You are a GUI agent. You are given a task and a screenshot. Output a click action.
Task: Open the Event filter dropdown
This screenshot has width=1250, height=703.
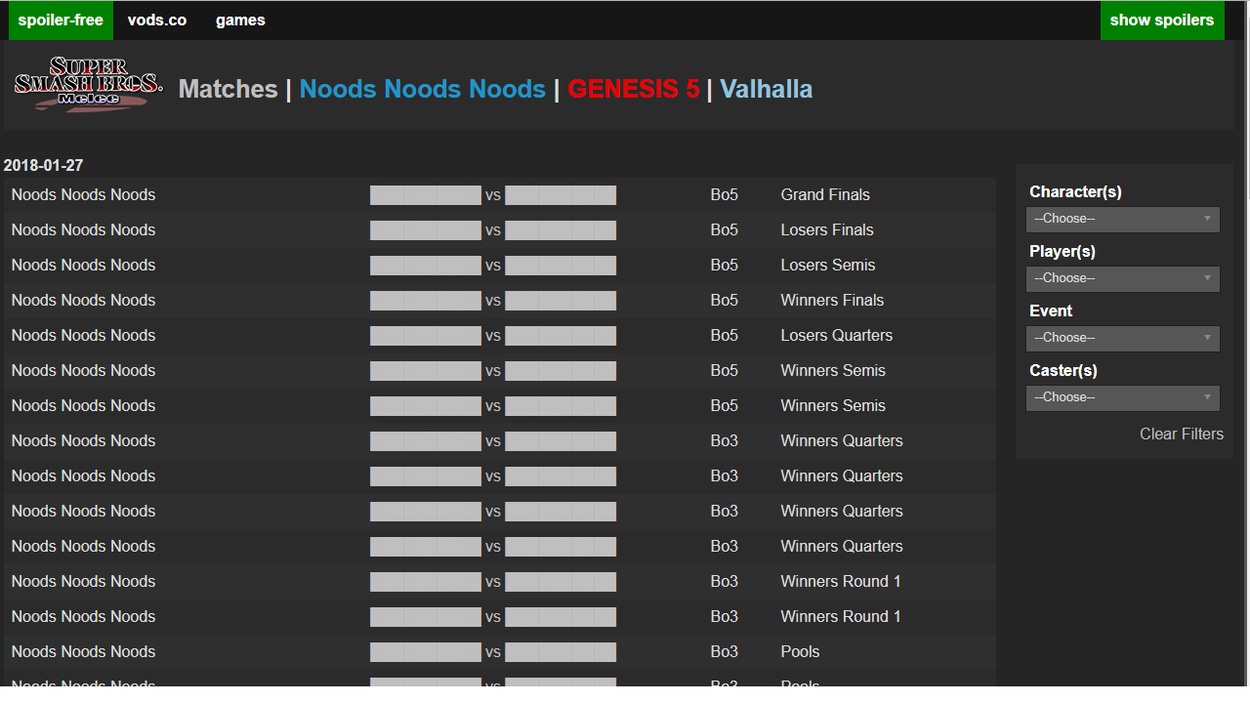pyautogui.click(x=1122, y=338)
